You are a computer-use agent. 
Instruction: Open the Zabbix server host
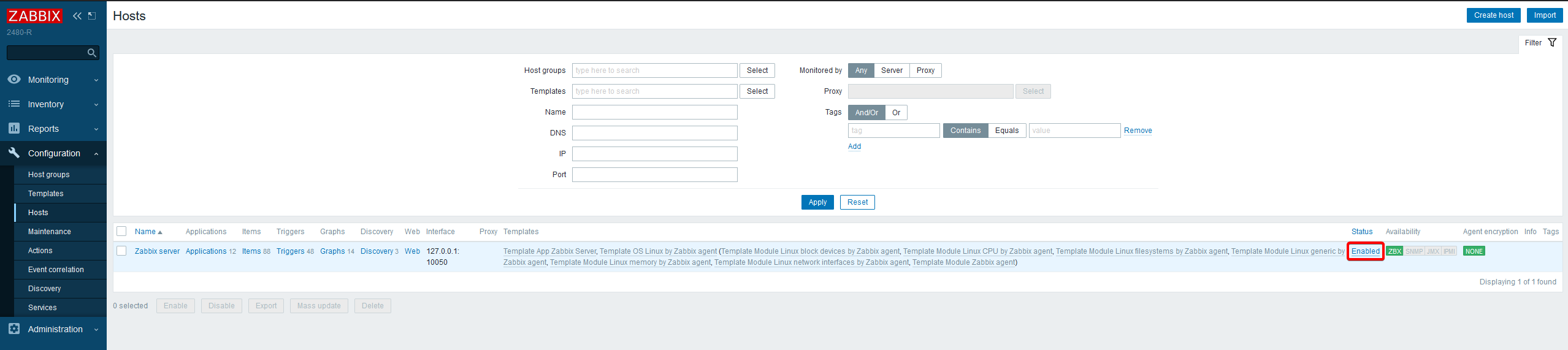point(157,251)
